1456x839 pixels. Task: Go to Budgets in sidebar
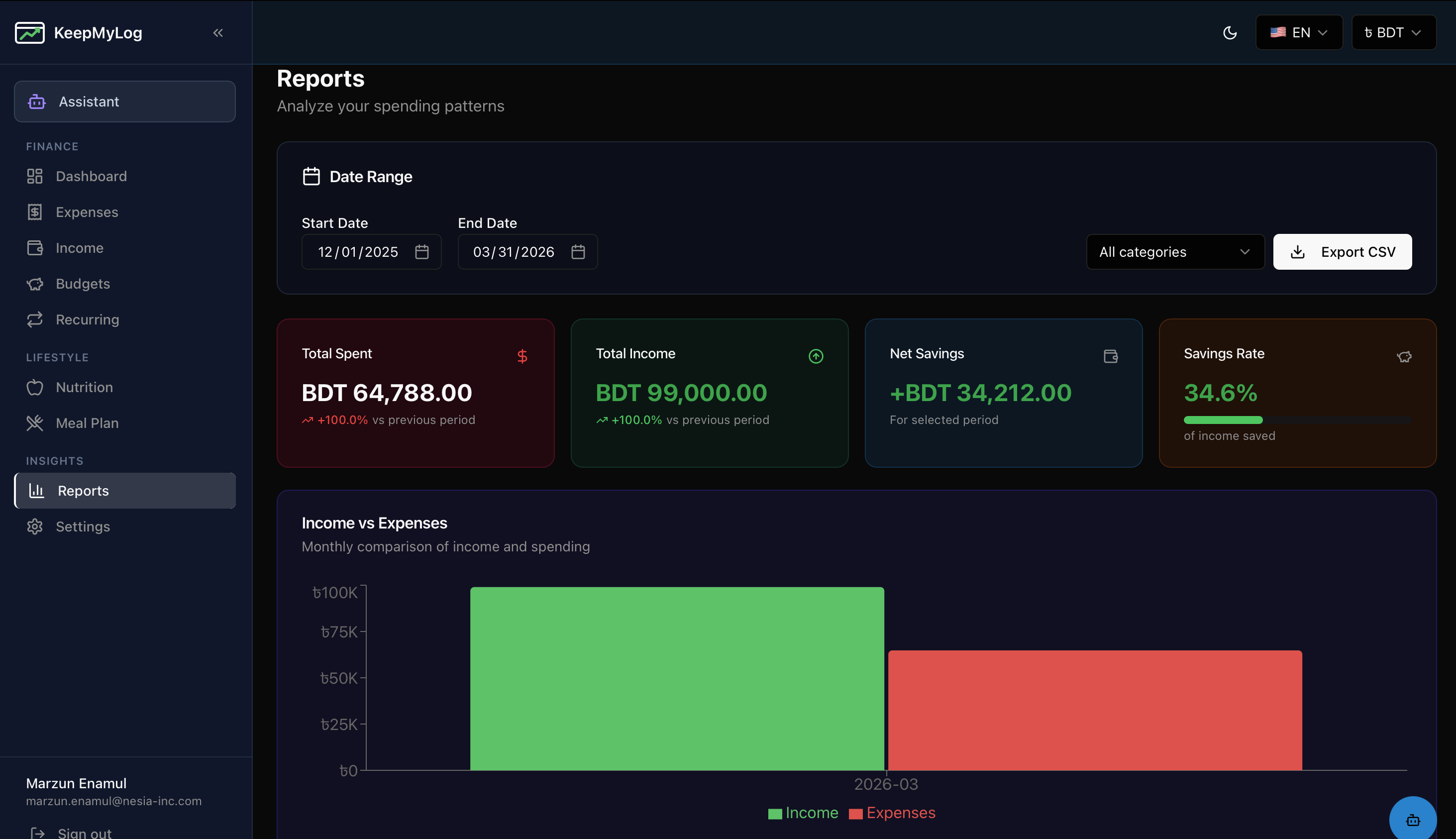[83, 284]
